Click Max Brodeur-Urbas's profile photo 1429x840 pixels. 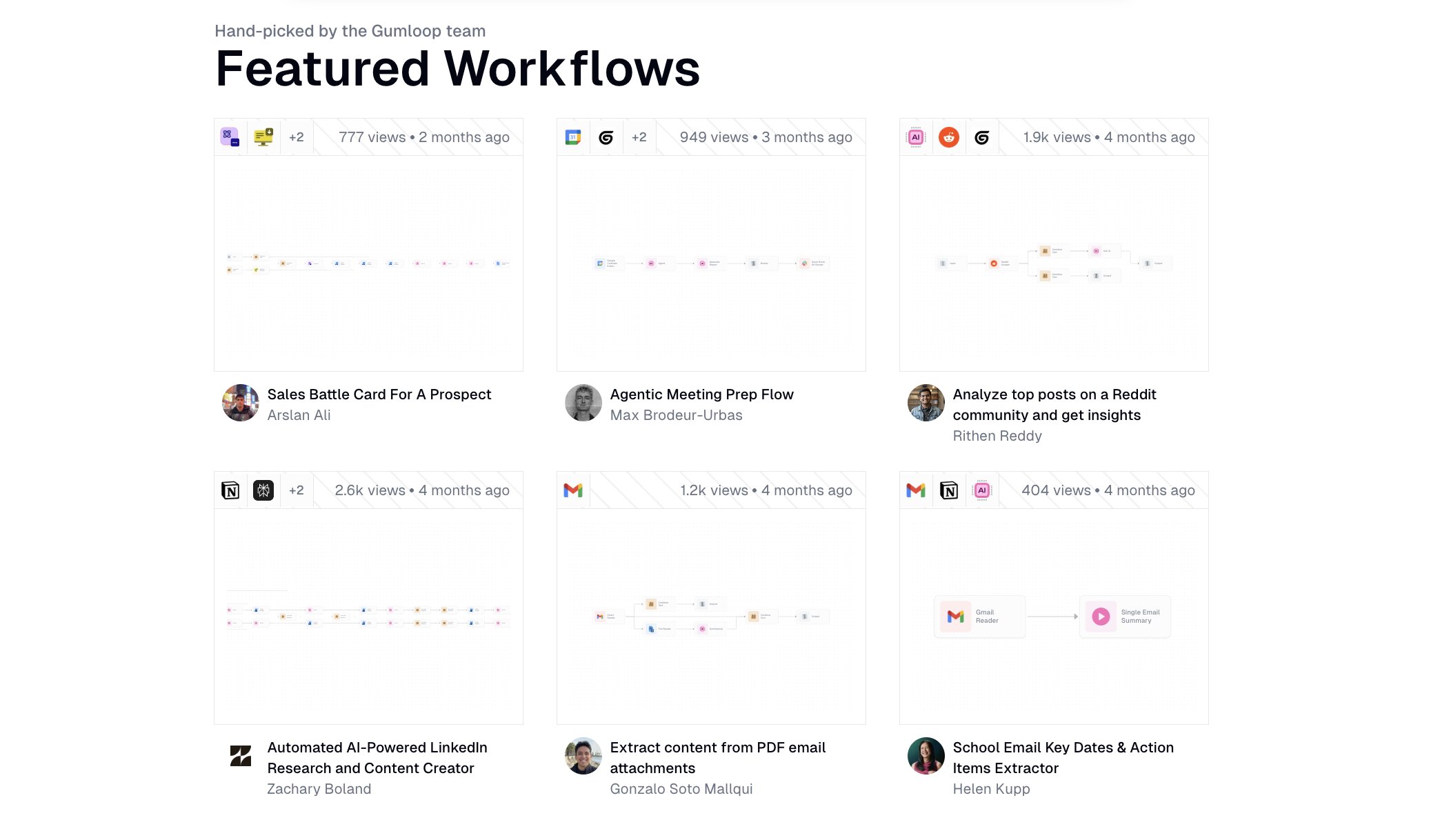(x=583, y=403)
